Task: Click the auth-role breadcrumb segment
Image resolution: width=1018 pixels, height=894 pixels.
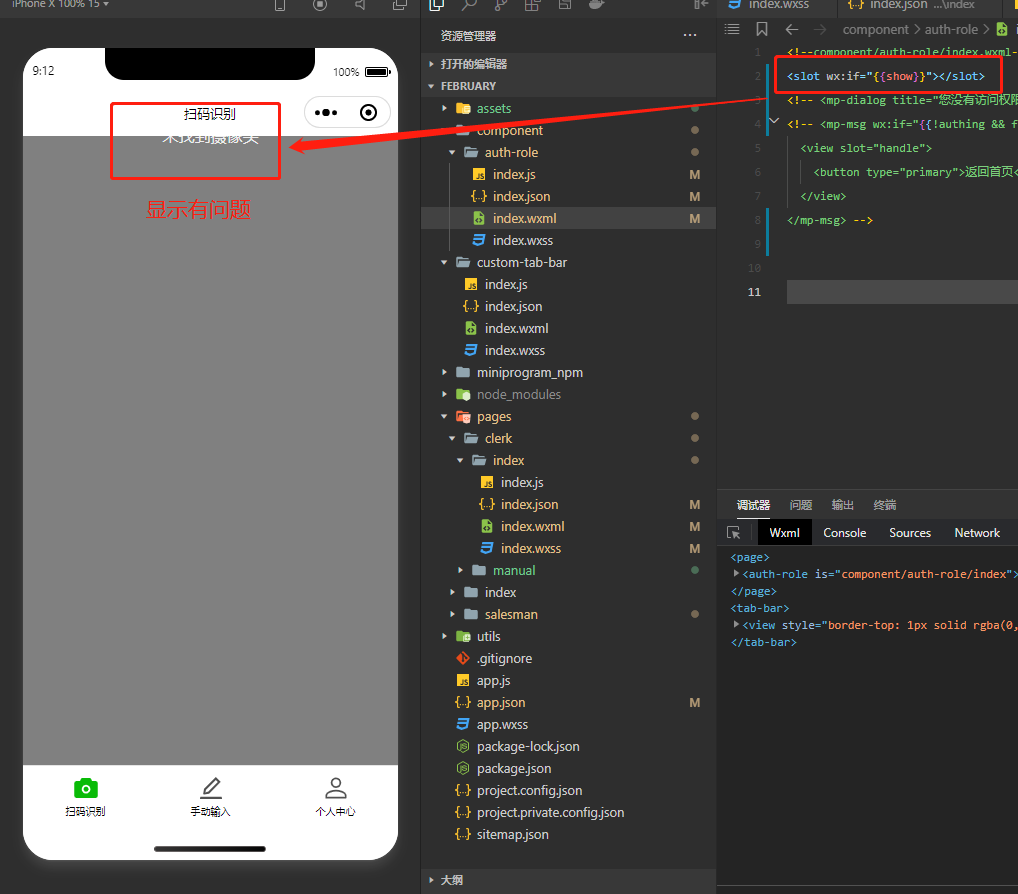Action: (x=951, y=29)
